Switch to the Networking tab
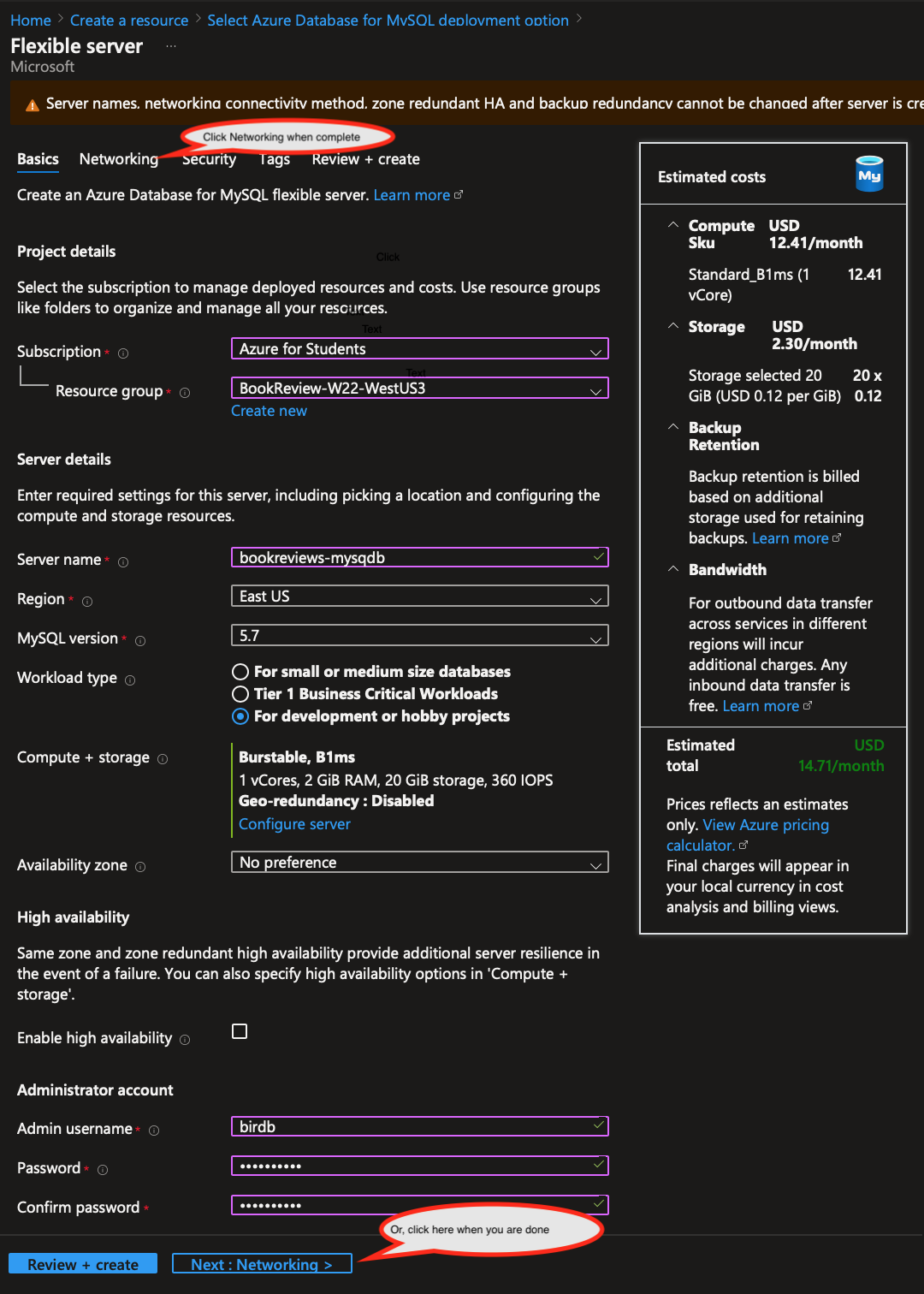This screenshot has width=924, height=1294. click(119, 159)
